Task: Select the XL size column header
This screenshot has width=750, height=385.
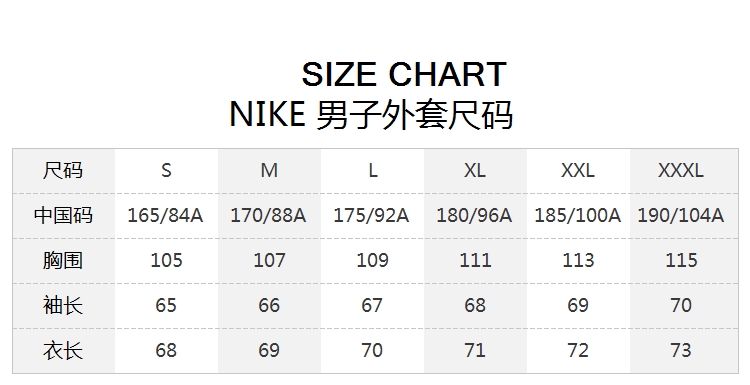Action: (x=475, y=171)
